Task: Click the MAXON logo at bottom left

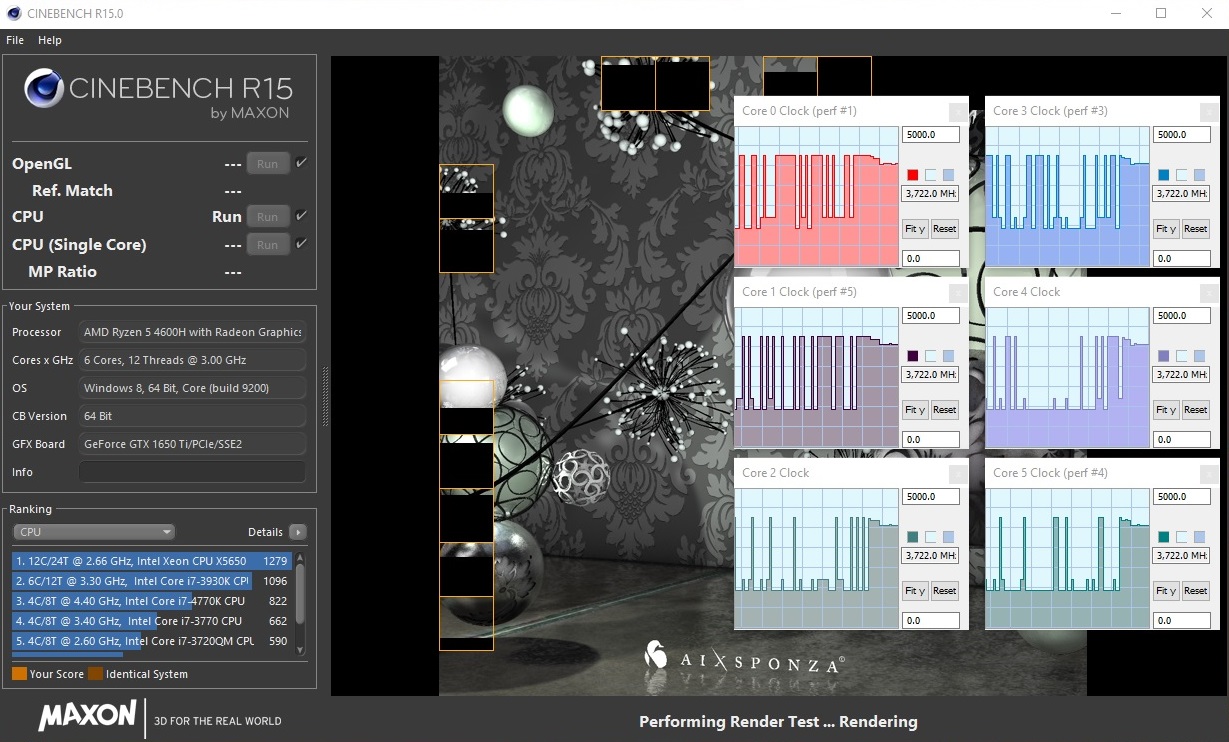Action: (87, 716)
